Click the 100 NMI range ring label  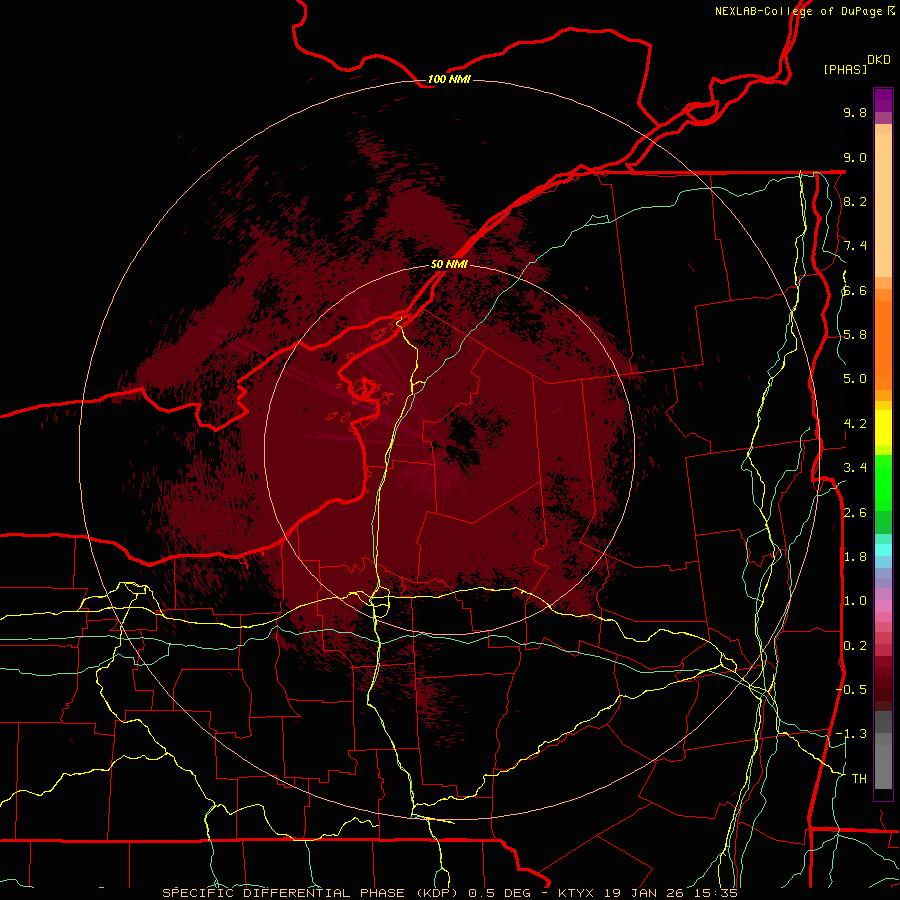click(449, 79)
